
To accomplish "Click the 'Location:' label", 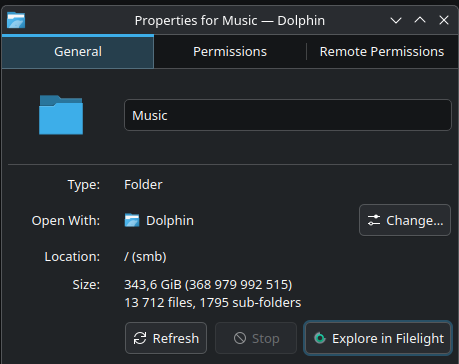I will click(72, 257).
